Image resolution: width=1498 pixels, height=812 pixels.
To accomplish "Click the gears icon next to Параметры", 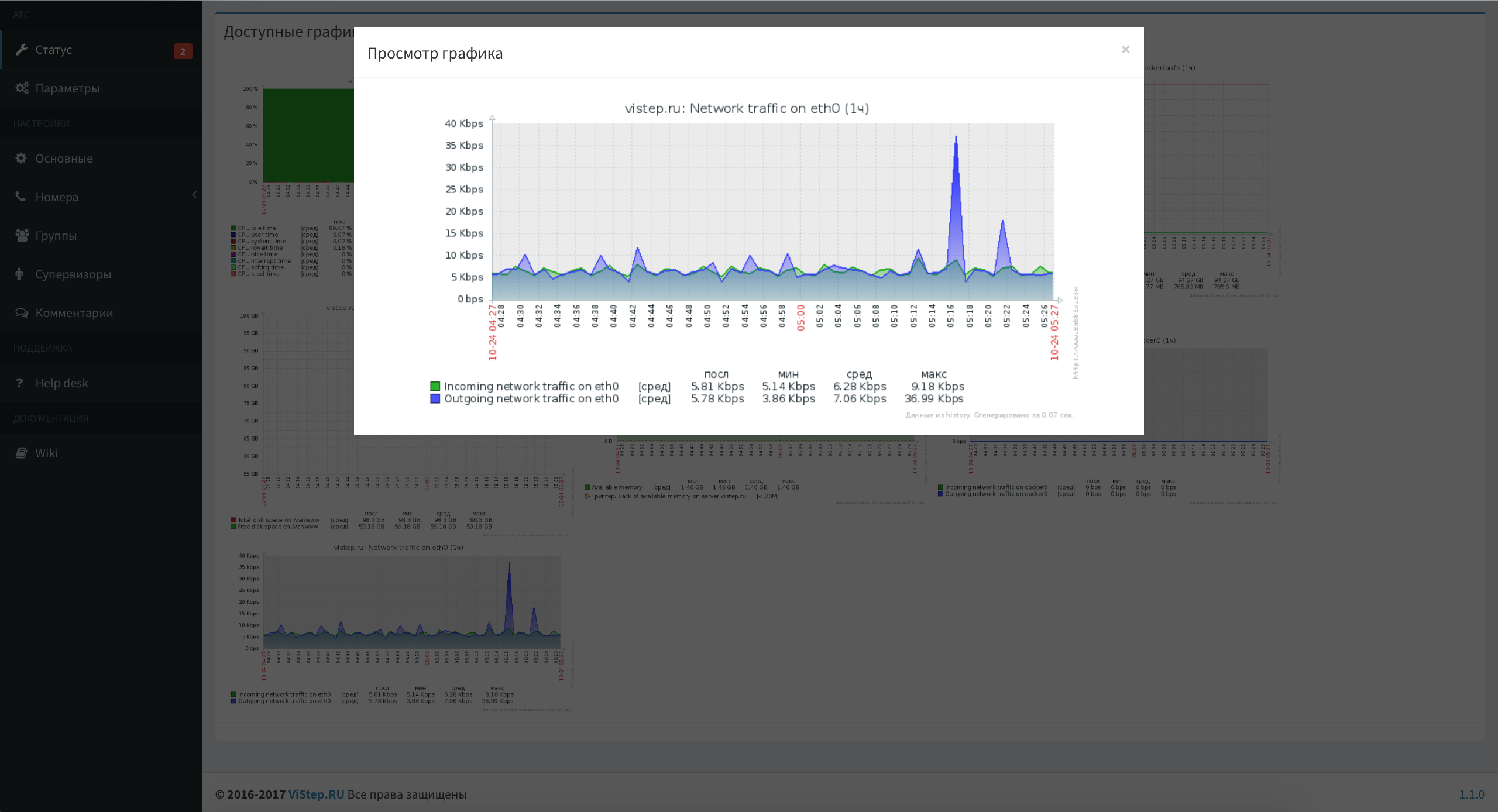I will 22,88.
